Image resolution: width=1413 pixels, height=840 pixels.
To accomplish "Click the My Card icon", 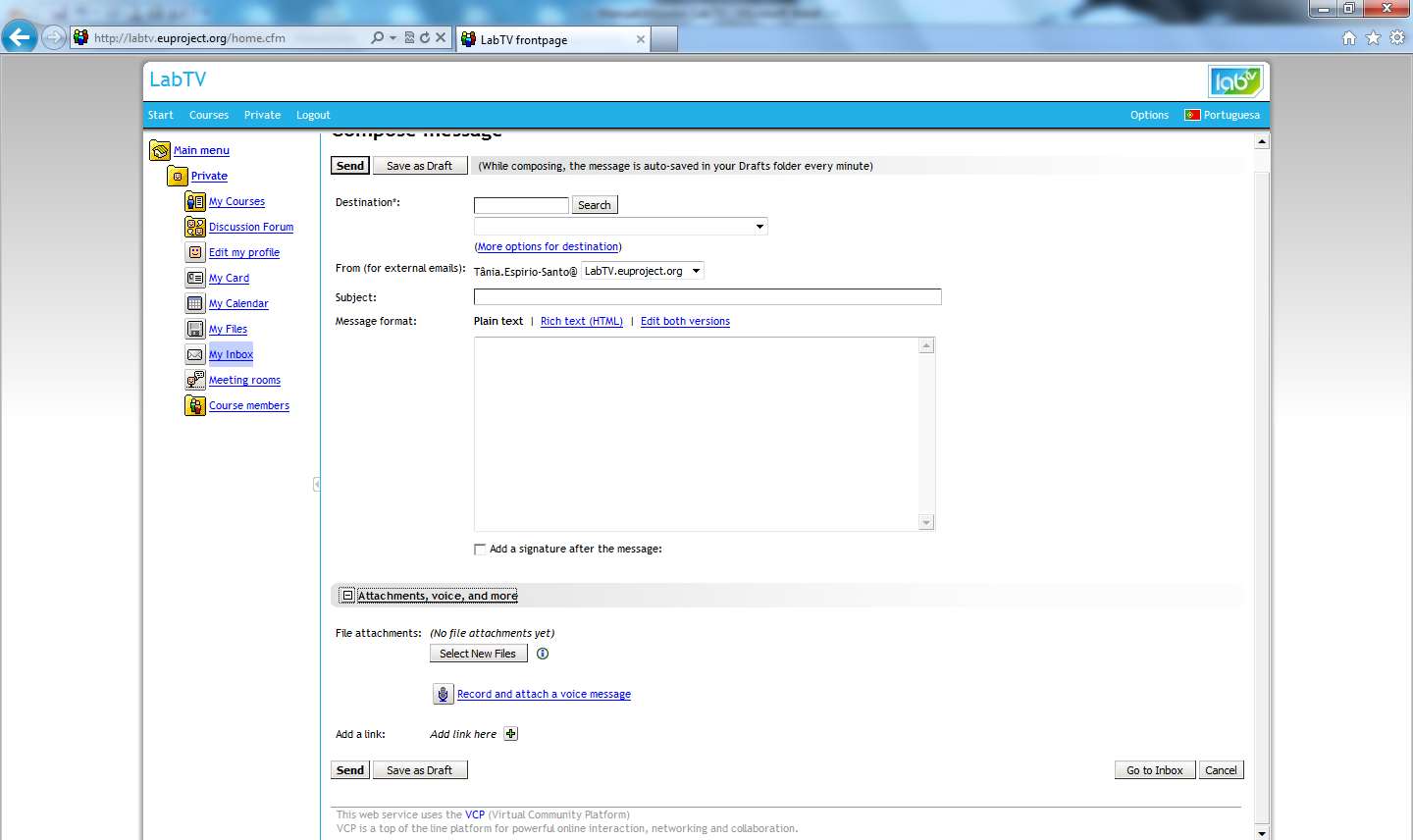I will tap(195, 279).
